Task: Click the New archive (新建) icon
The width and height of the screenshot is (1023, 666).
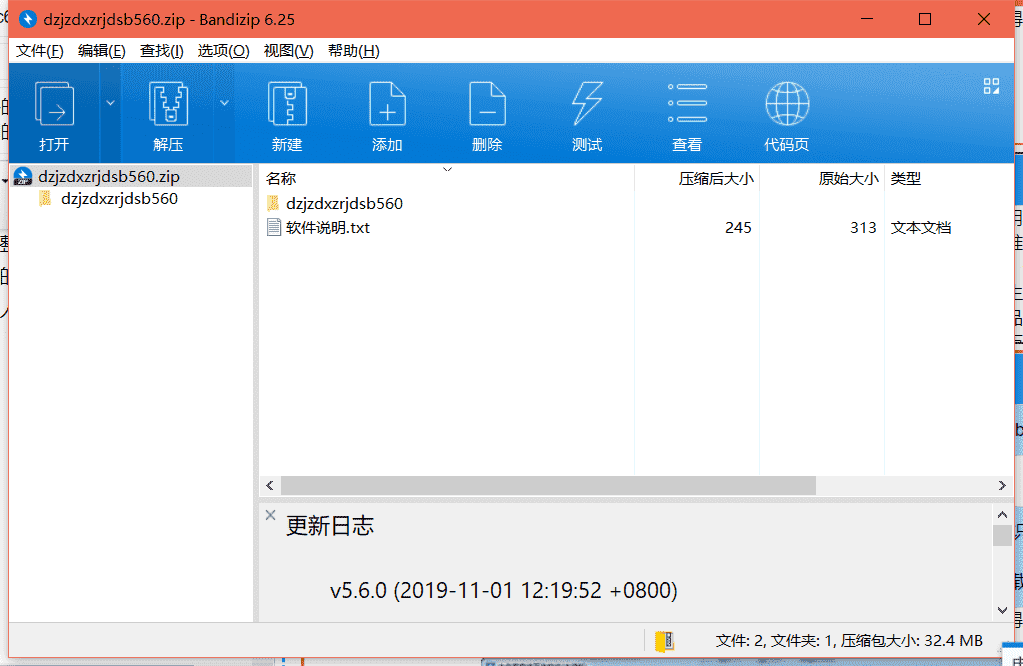Action: (x=287, y=104)
